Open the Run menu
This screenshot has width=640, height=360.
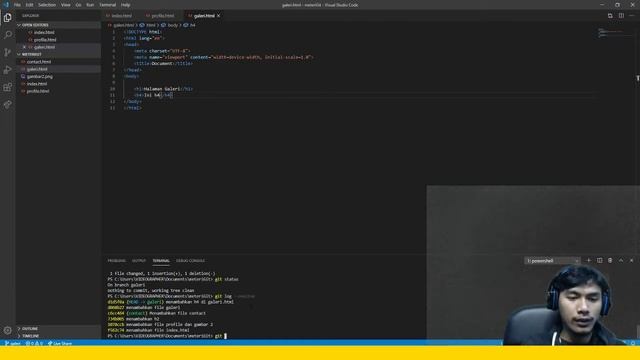[90, 5]
